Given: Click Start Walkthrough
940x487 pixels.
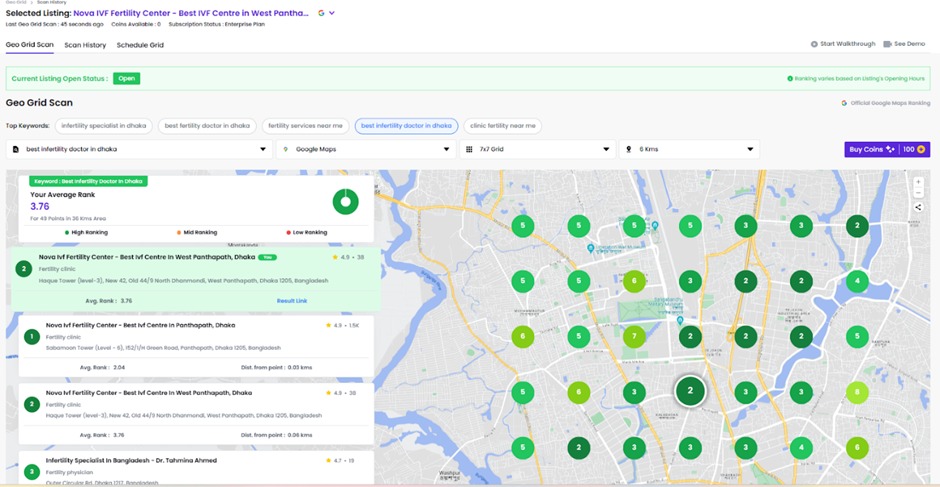Looking at the screenshot, I should pyautogui.click(x=843, y=44).
